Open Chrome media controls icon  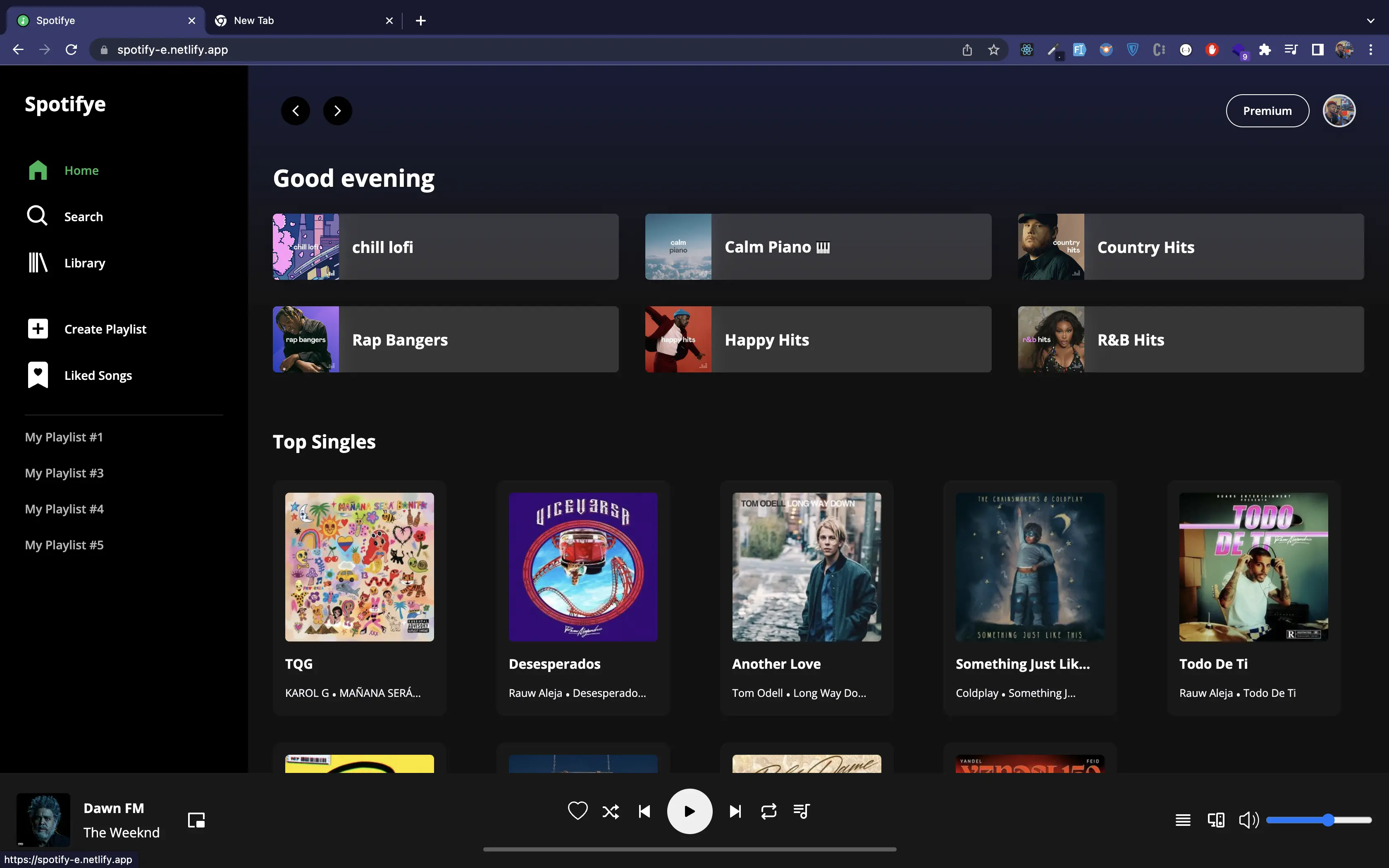pos(1291,50)
